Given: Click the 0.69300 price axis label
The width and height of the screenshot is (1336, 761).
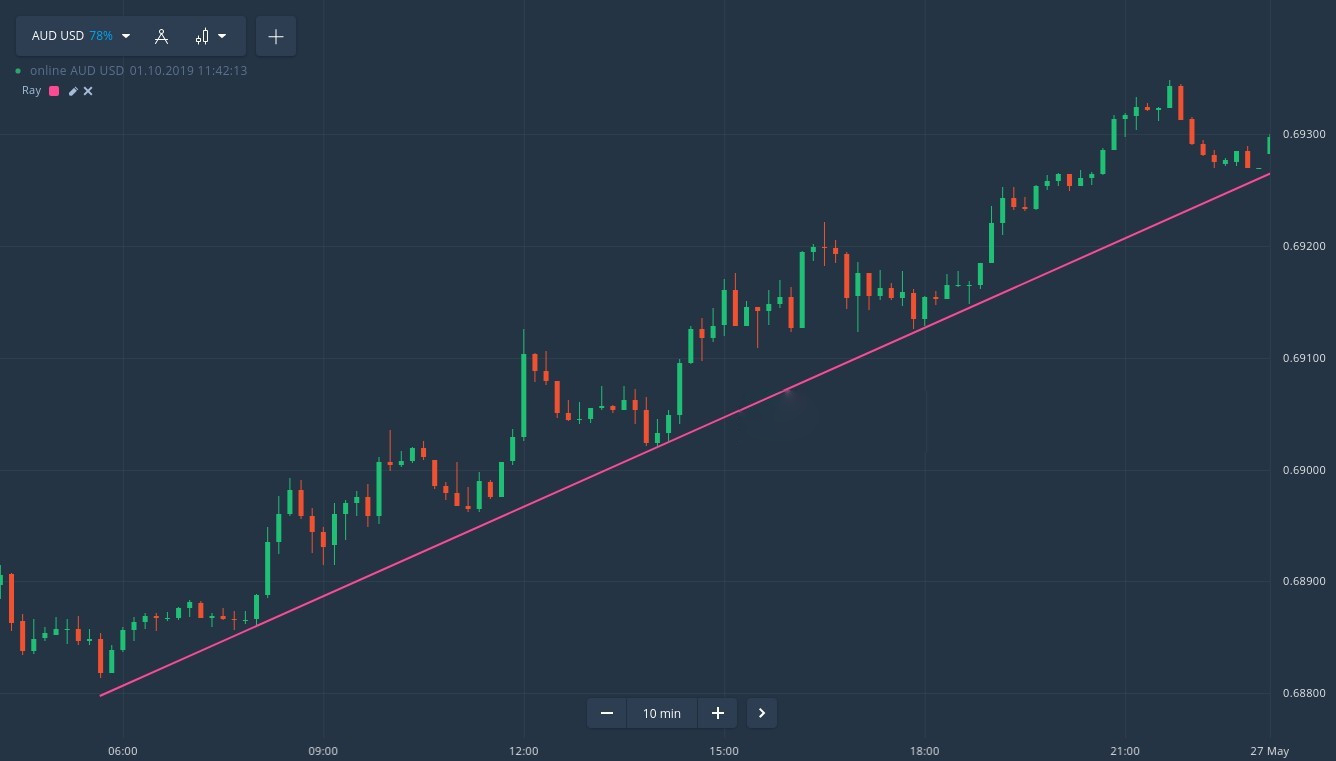Looking at the screenshot, I should [x=1303, y=134].
